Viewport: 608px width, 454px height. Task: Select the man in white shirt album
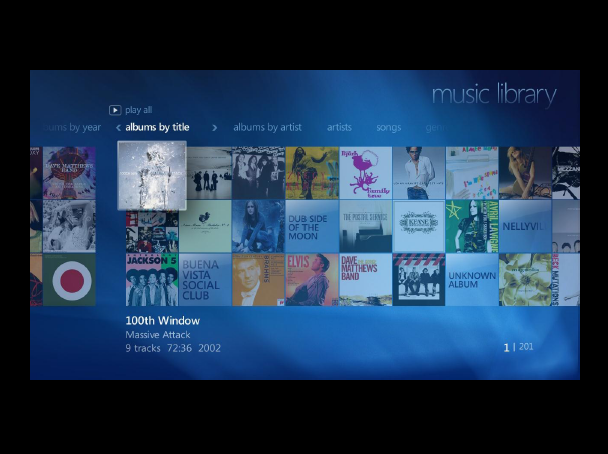click(x=419, y=173)
